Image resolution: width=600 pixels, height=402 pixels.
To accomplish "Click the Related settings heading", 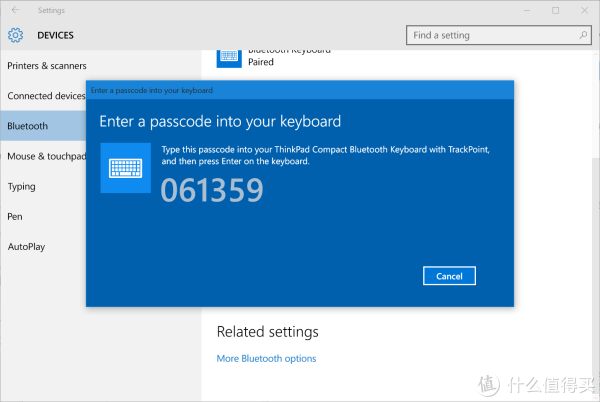I will point(267,332).
